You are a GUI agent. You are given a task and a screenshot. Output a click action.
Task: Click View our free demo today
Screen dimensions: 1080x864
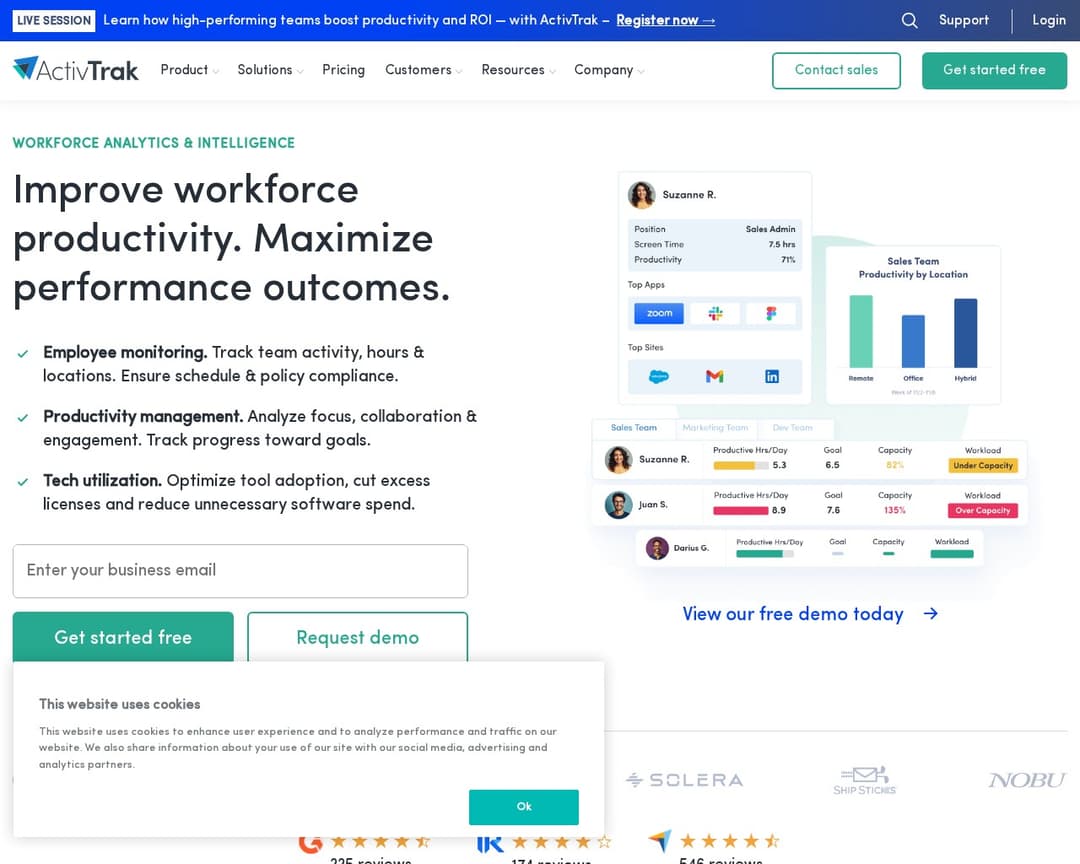794,614
